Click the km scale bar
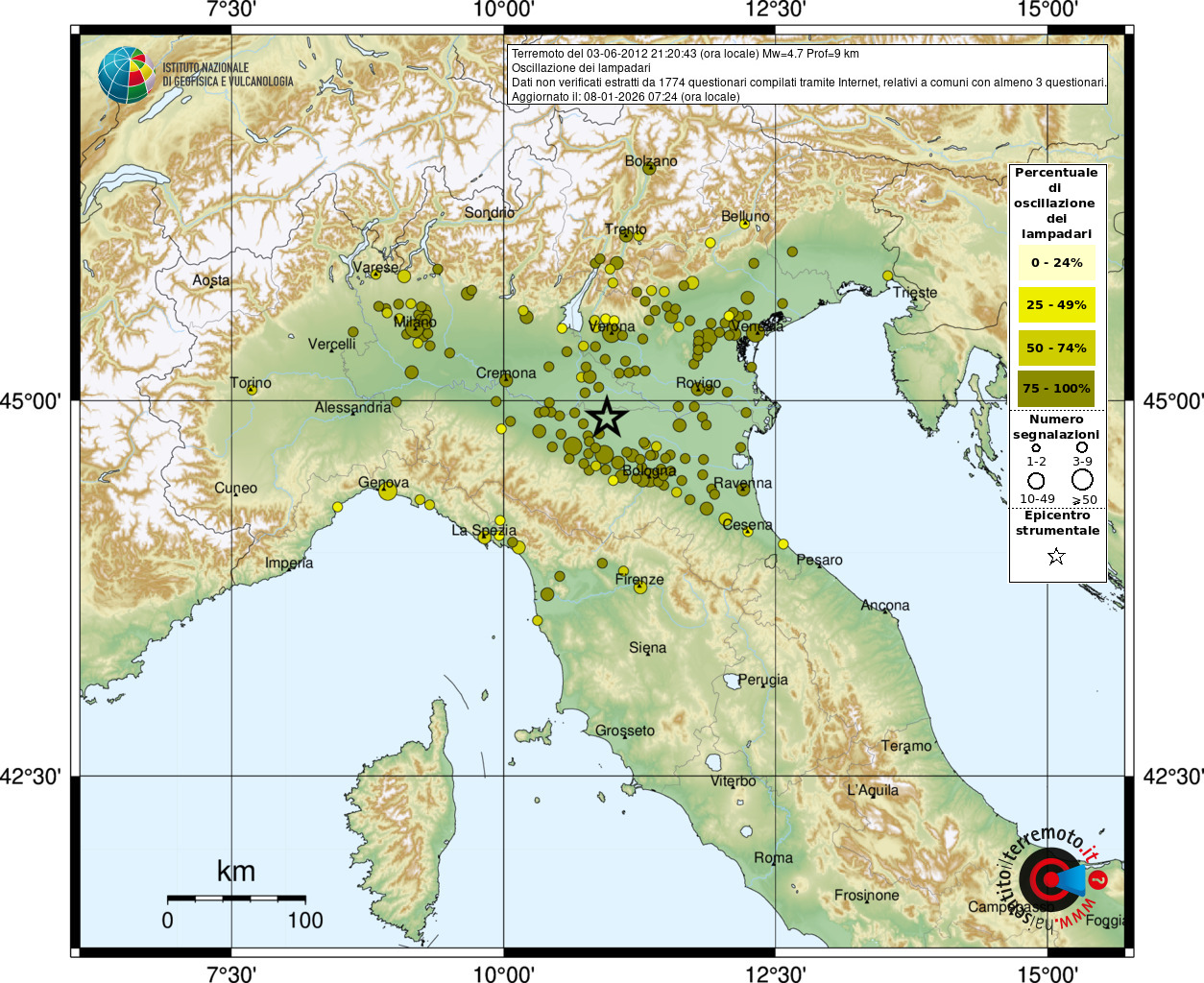Image resolution: width=1204 pixels, height=983 pixels. click(x=236, y=899)
